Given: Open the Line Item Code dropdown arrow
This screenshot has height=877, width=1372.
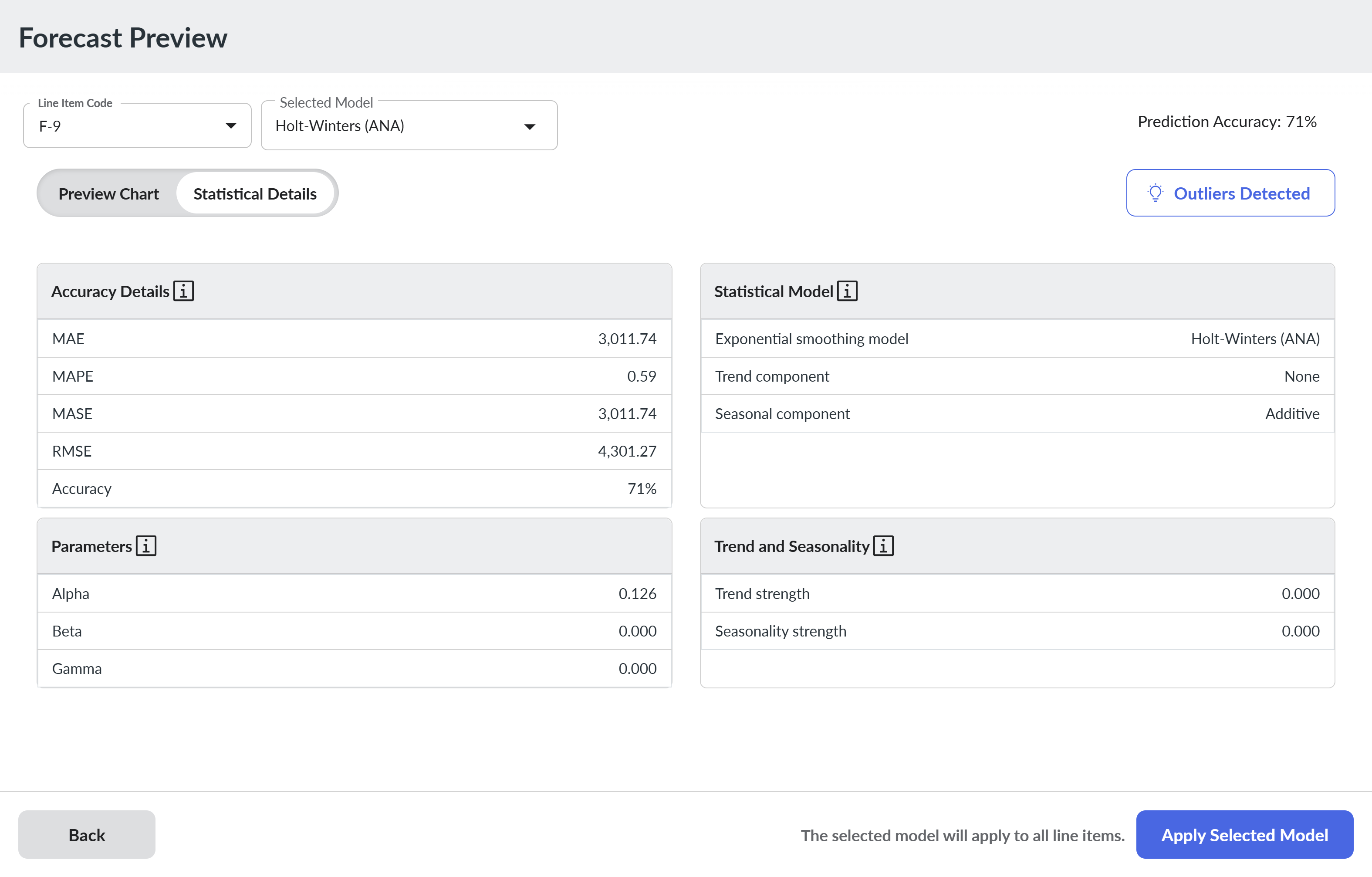Looking at the screenshot, I should click(x=231, y=125).
